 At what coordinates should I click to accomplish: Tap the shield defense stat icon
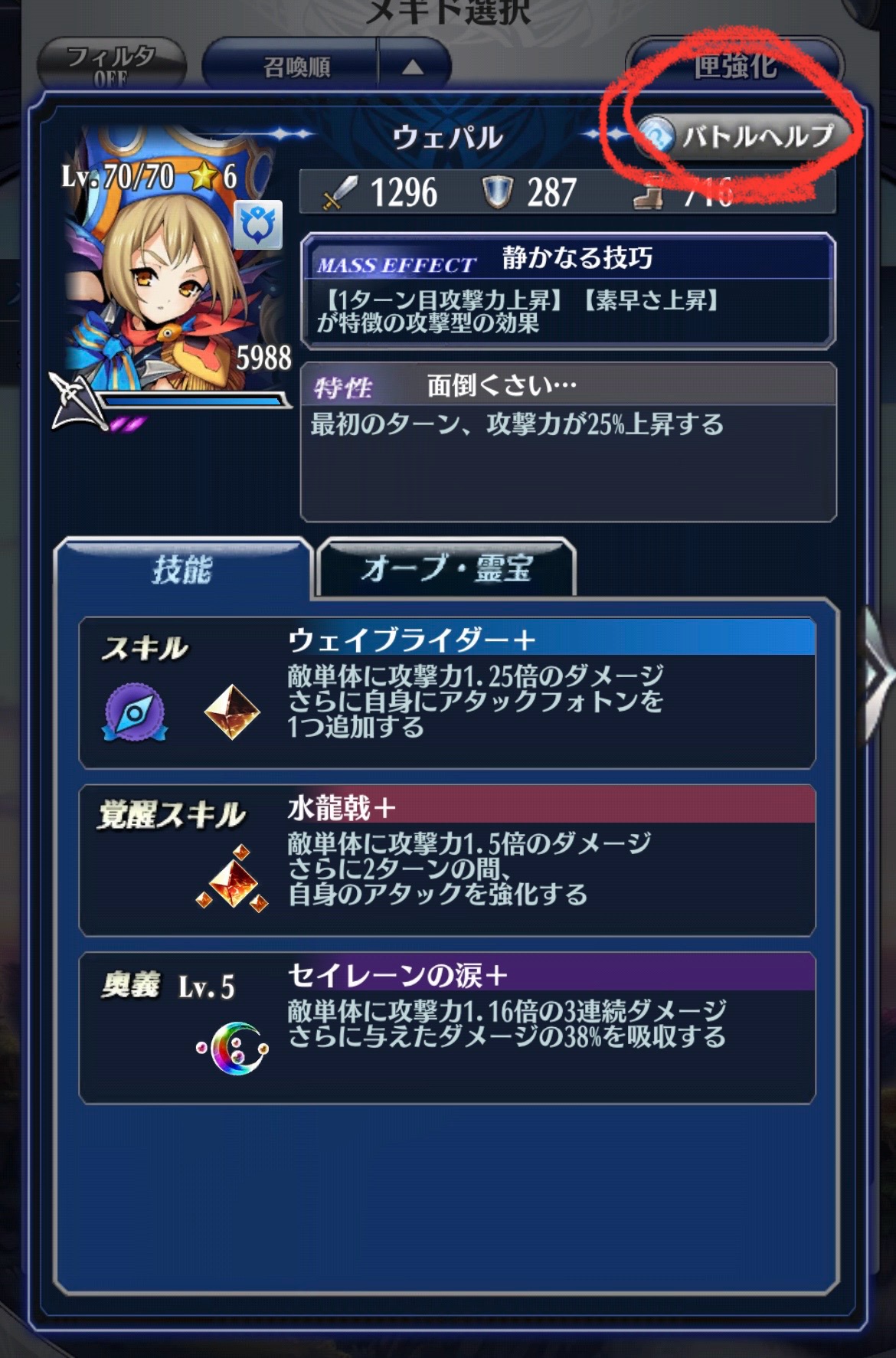[x=497, y=192]
